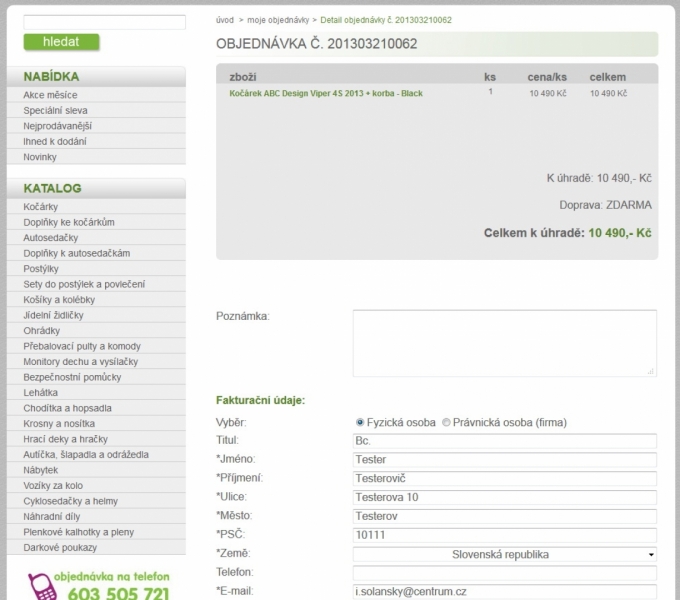Browse the Autosedačky category
Image resolution: width=680 pixels, height=600 pixels.
(x=51, y=238)
